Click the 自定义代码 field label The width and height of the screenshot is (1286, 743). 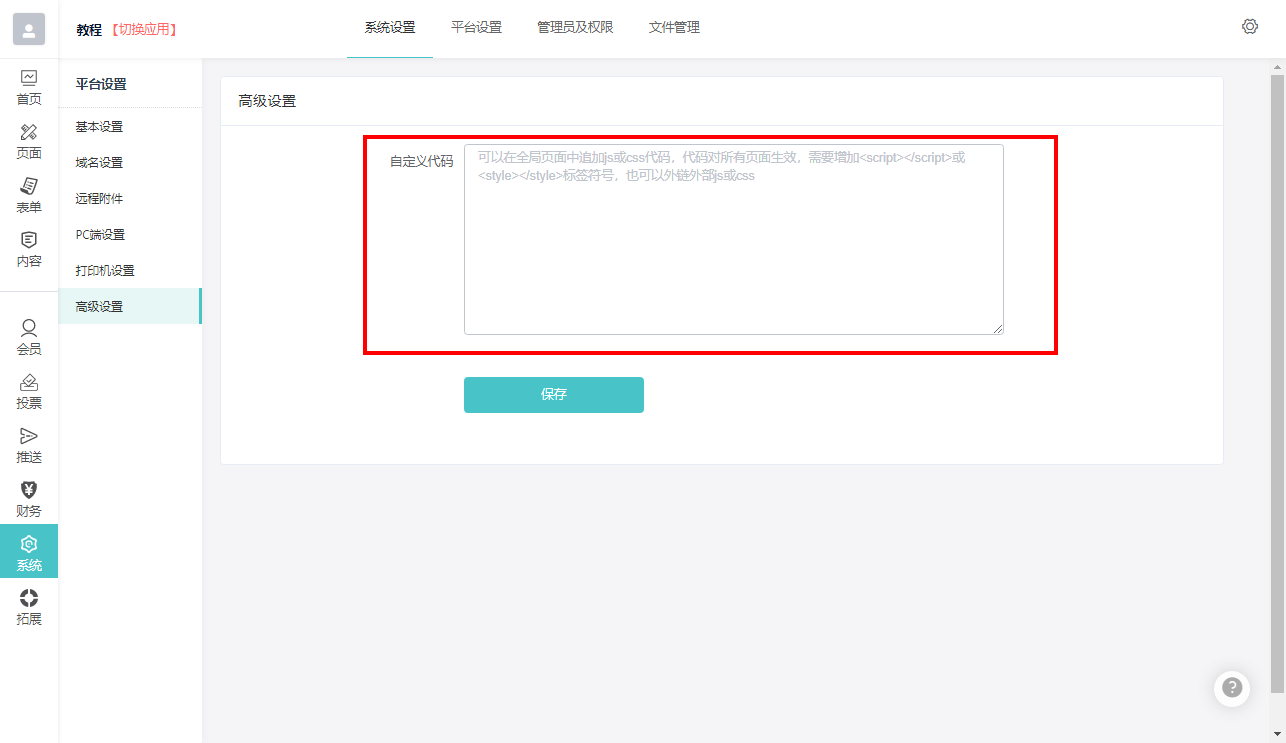click(x=421, y=161)
